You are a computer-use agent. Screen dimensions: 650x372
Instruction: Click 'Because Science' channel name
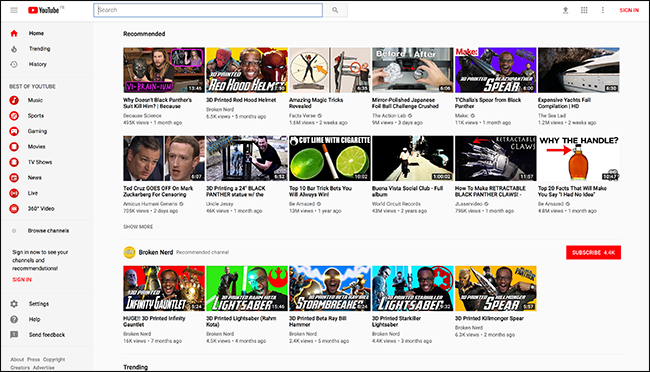coord(142,116)
